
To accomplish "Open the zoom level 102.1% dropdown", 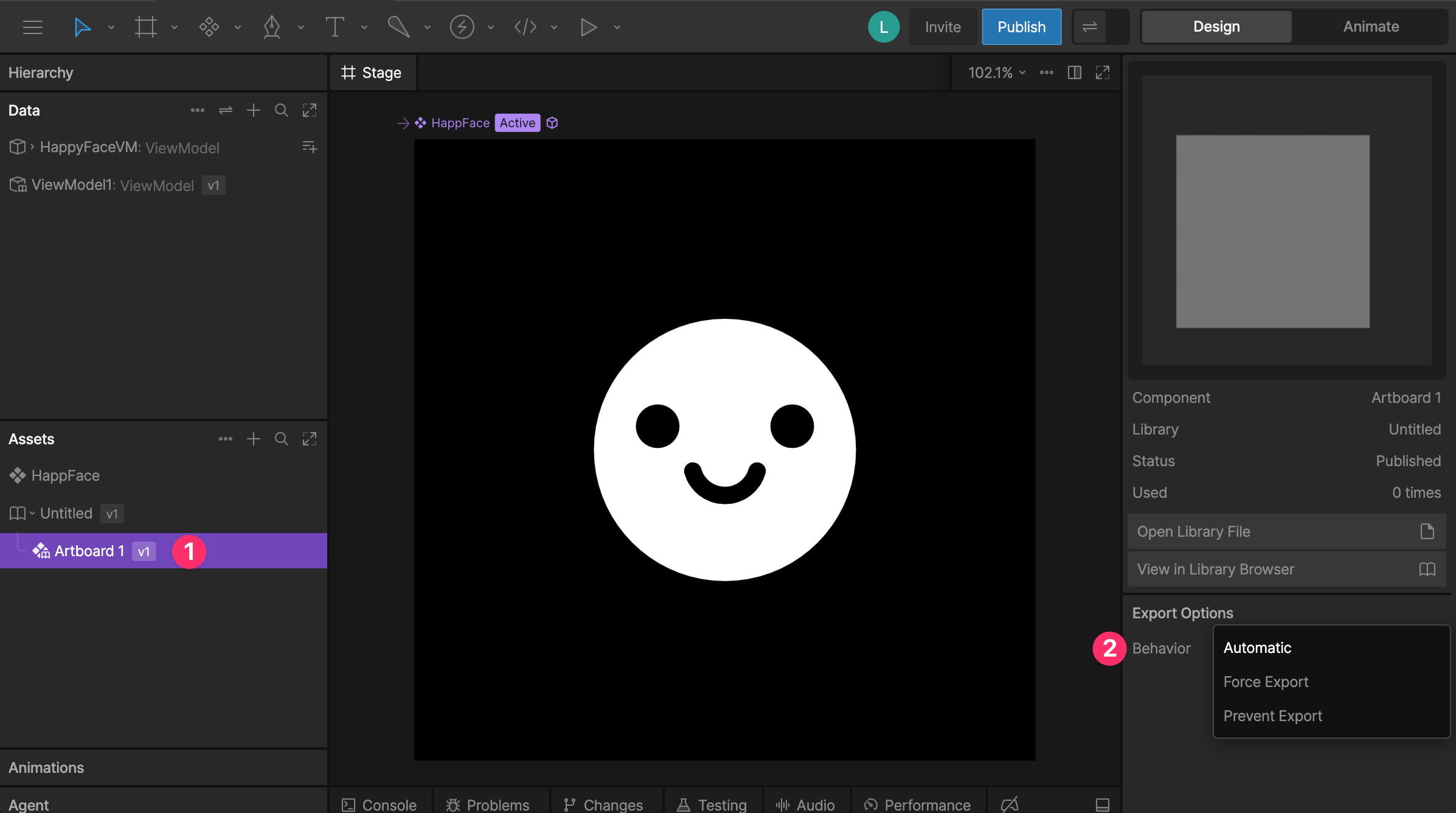I will click(997, 72).
